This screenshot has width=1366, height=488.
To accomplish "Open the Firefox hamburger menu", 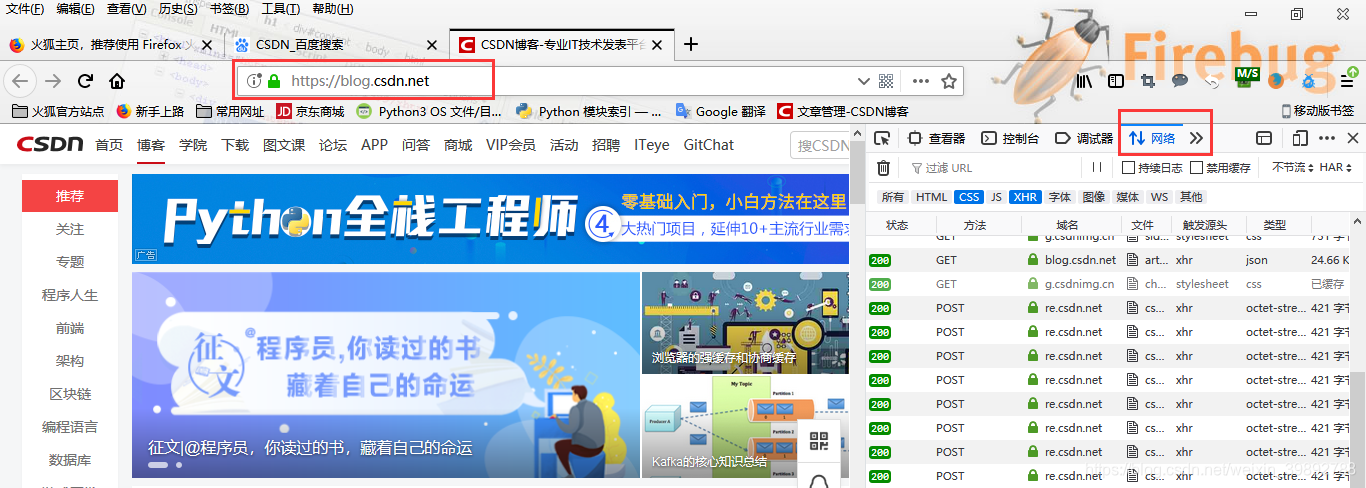I will [x=1347, y=81].
